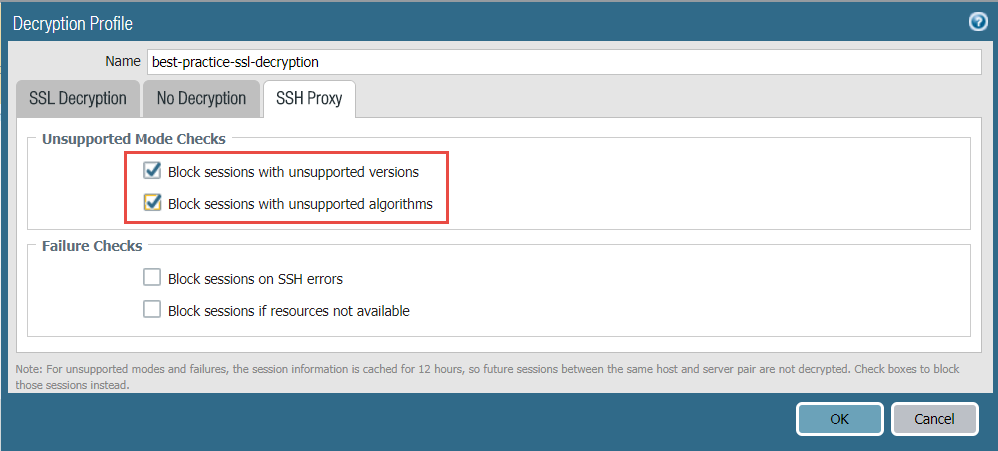Open the No Decryption tab
This screenshot has height=451, width=998.
201,98
